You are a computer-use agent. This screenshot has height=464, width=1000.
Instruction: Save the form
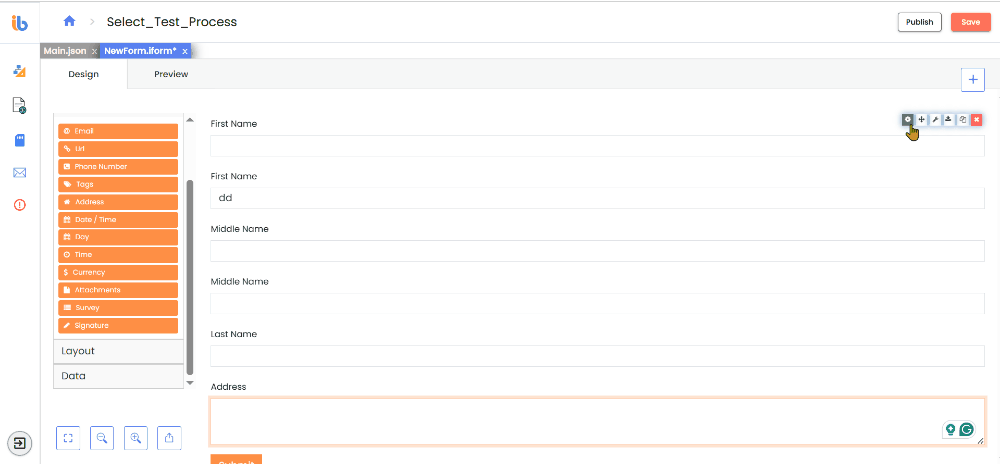pyautogui.click(x=971, y=22)
